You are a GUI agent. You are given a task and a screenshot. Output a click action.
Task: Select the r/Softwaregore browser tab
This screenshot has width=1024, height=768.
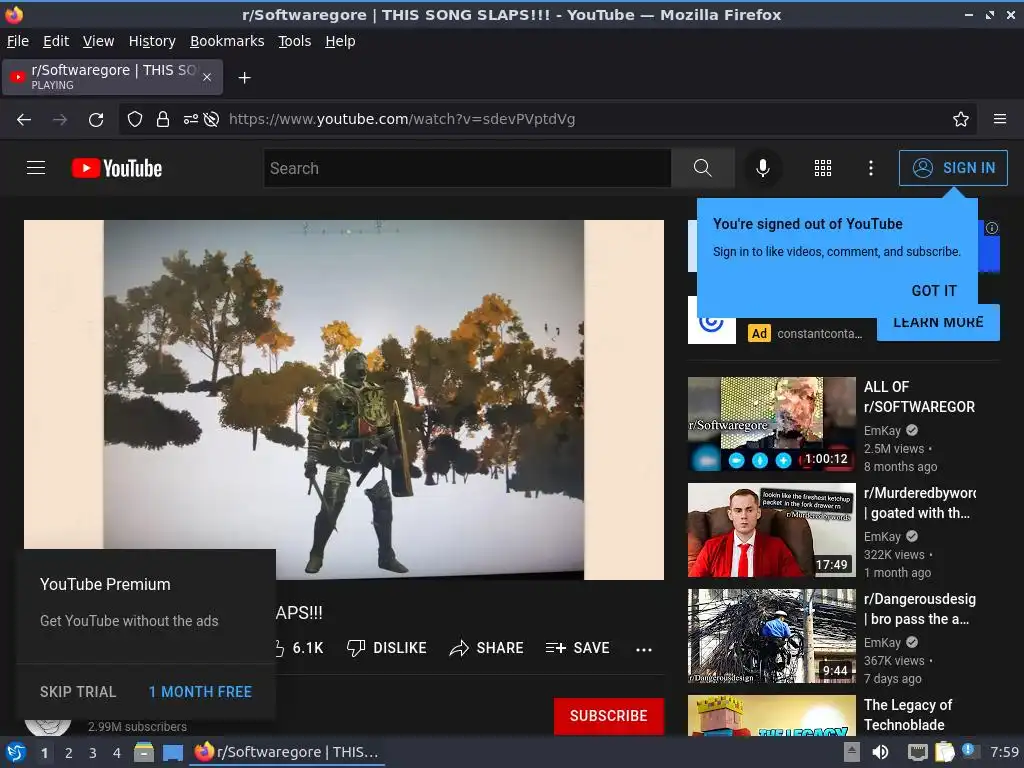pos(113,77)
